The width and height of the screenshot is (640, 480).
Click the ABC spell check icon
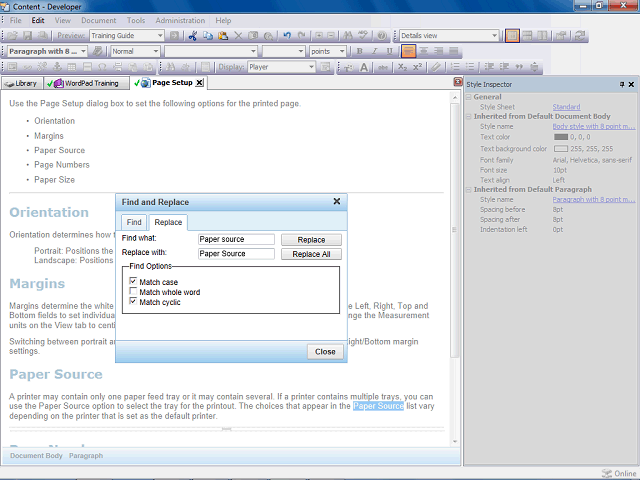click(x=363, y=36)
